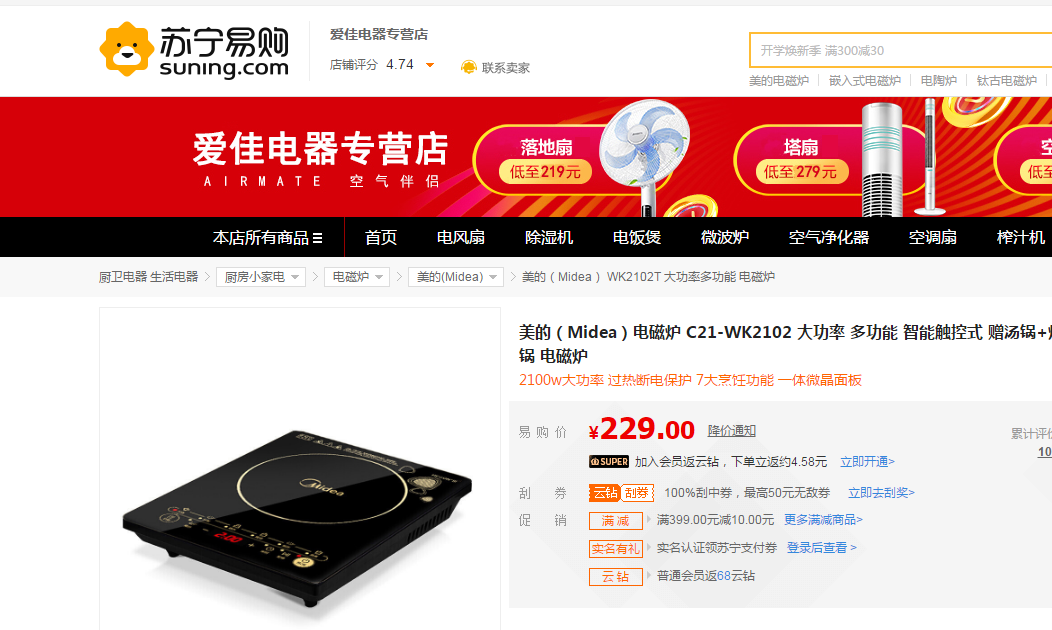Click the 云钻 promotion tag

tap(615, 576)
